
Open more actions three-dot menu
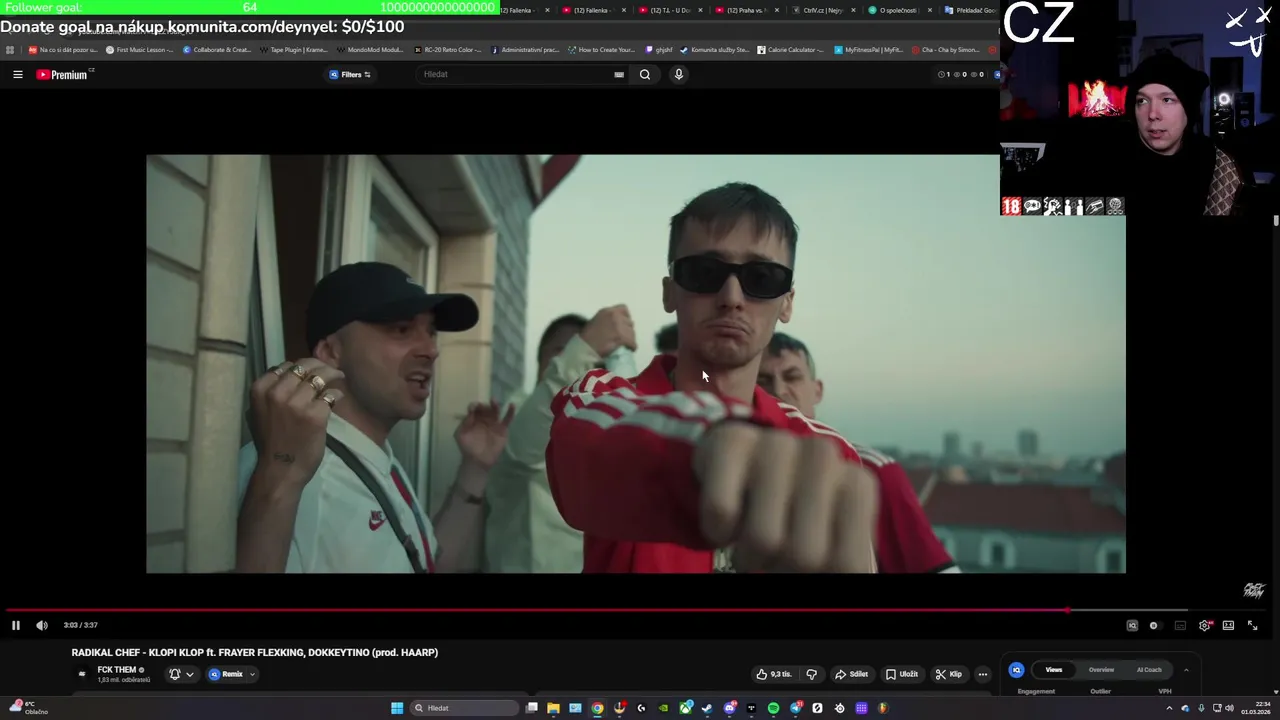click(x=983, y=674)
